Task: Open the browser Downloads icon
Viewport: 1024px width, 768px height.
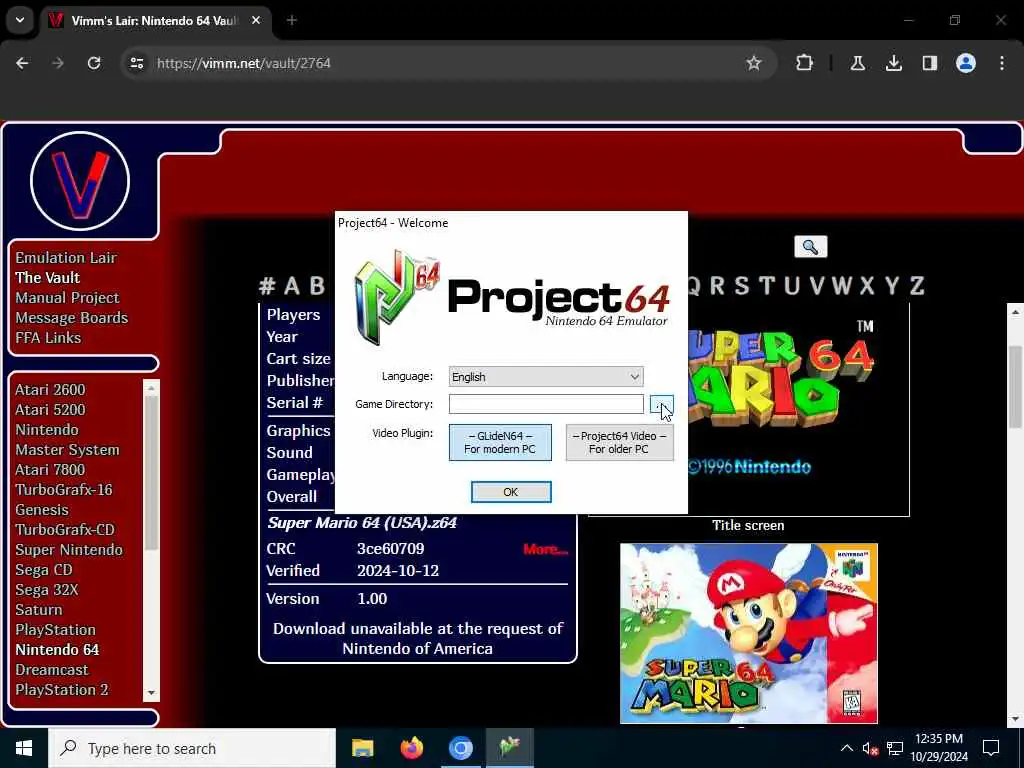Action: [x=893, y=63]
